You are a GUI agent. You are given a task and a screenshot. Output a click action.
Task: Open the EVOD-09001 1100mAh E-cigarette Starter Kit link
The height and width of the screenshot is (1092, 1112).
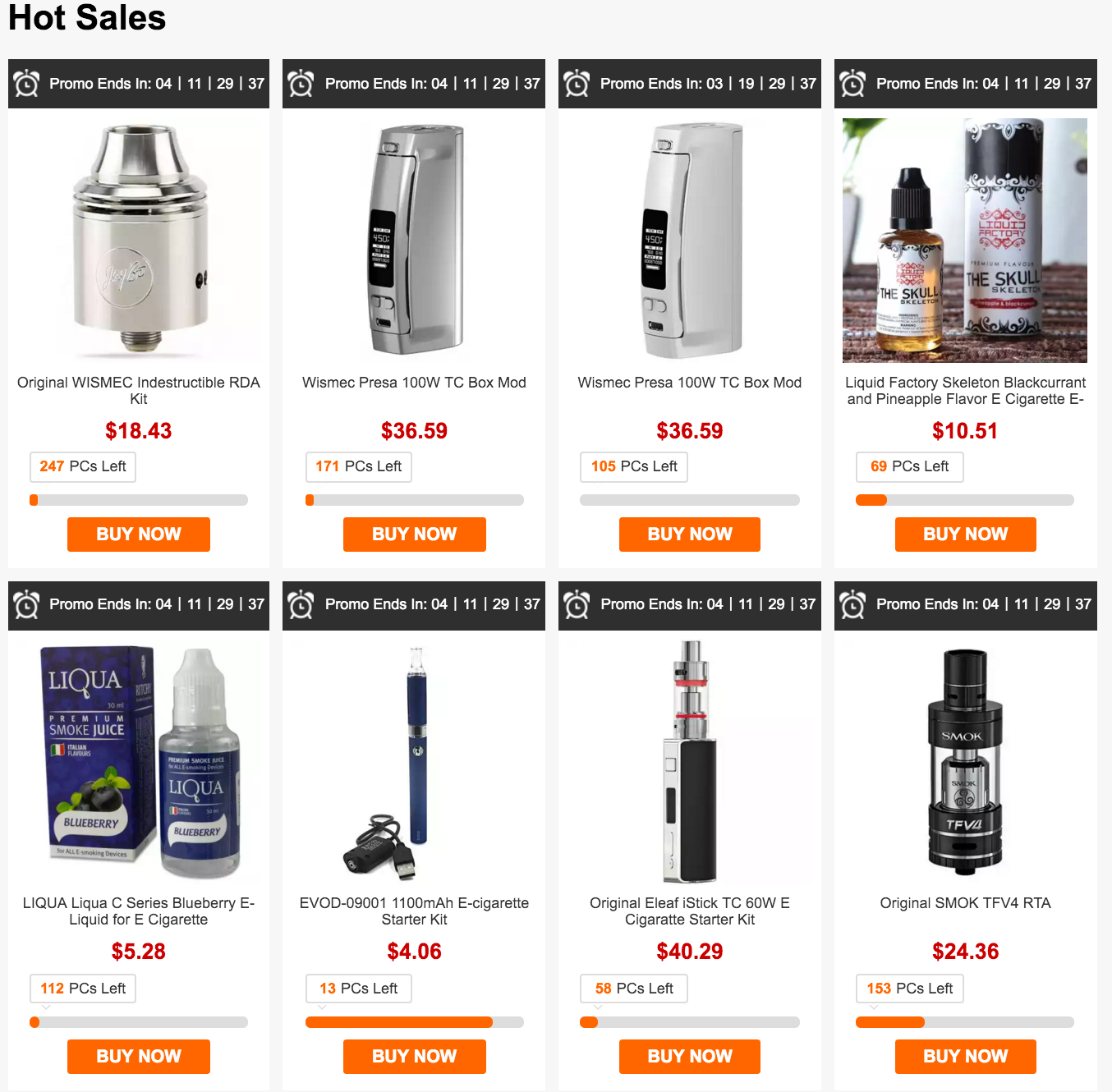click(414, 911)
